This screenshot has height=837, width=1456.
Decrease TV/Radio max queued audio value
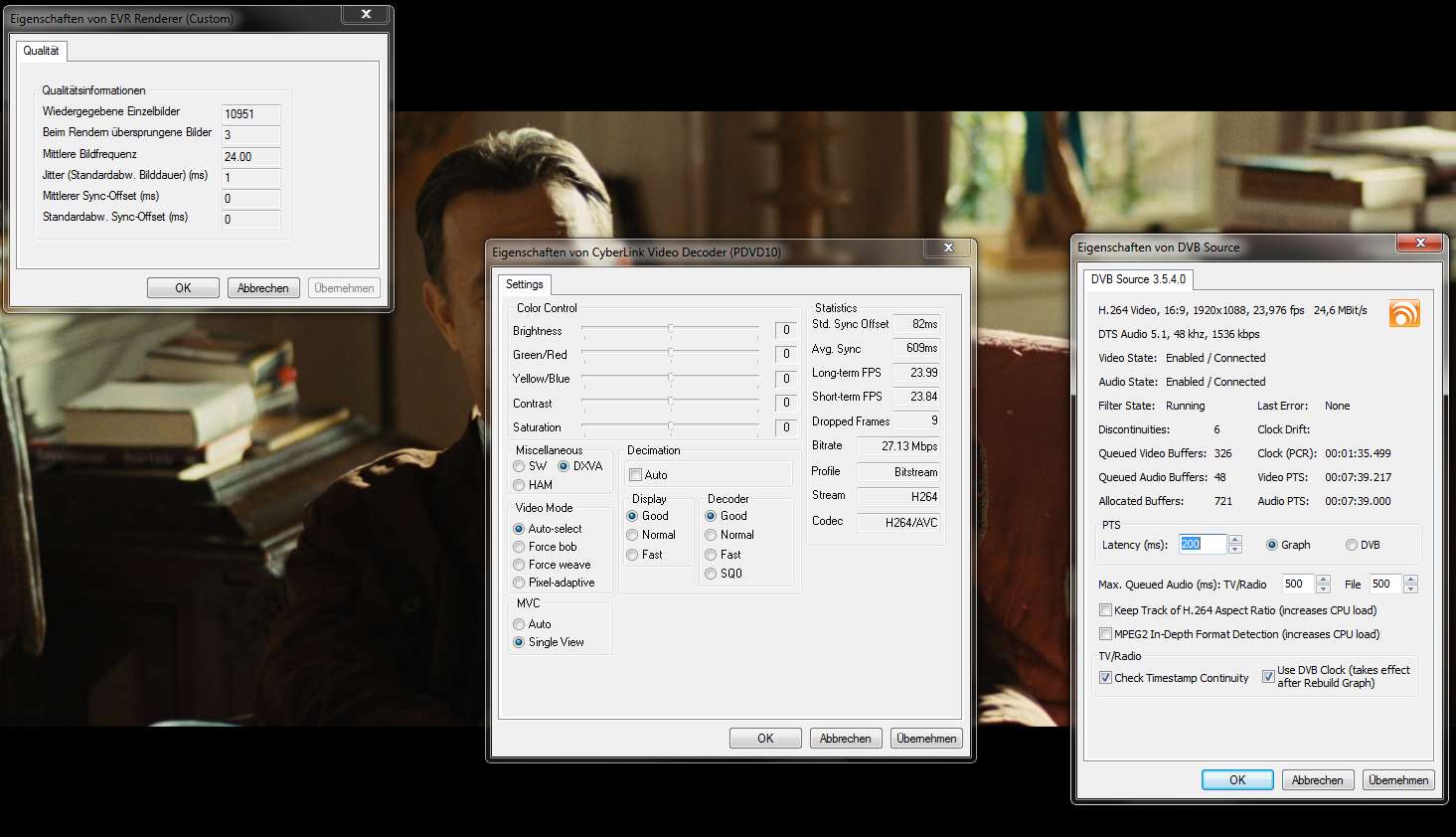[1323, 588]
